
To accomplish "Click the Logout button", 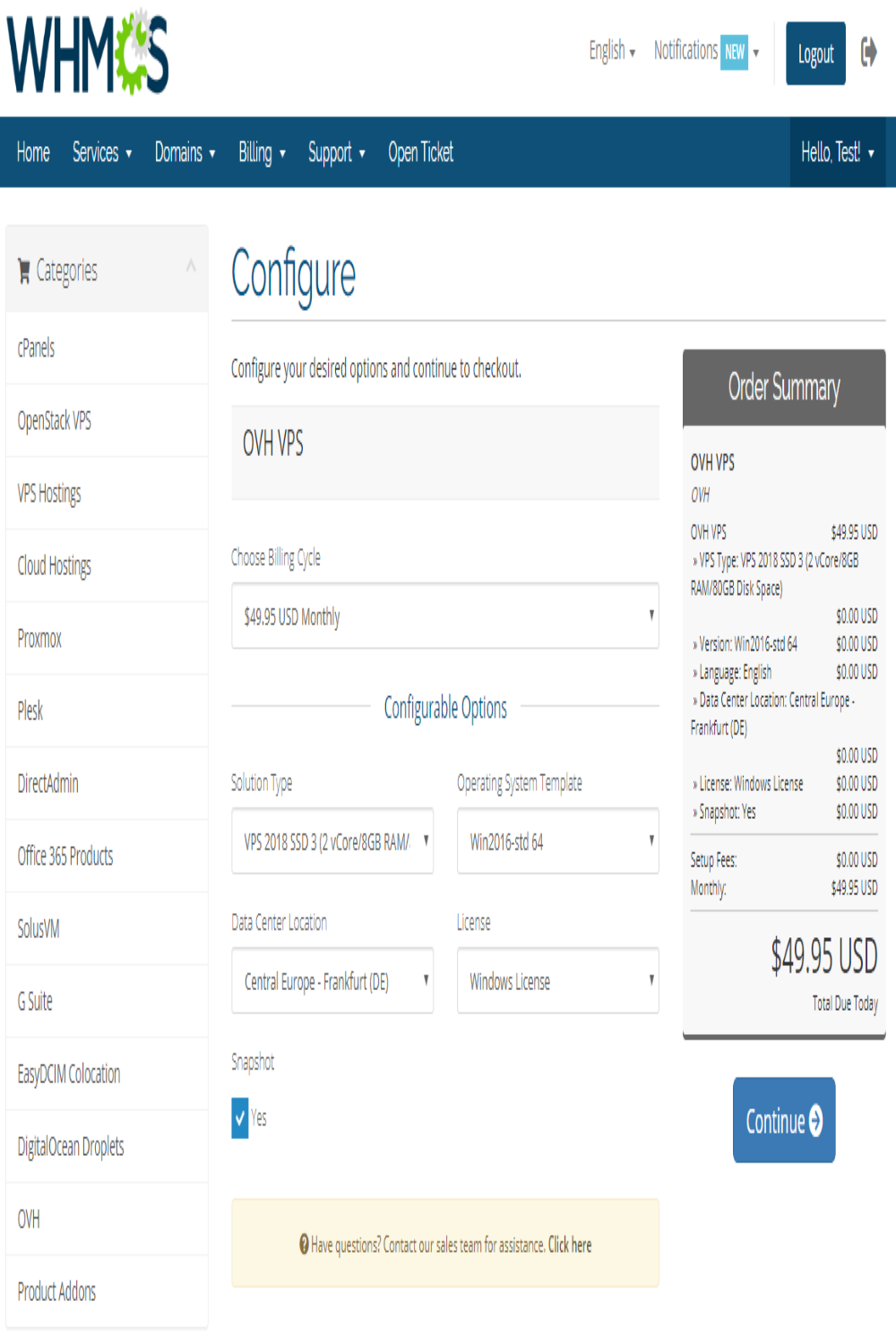I will click(x=815, y=54).
